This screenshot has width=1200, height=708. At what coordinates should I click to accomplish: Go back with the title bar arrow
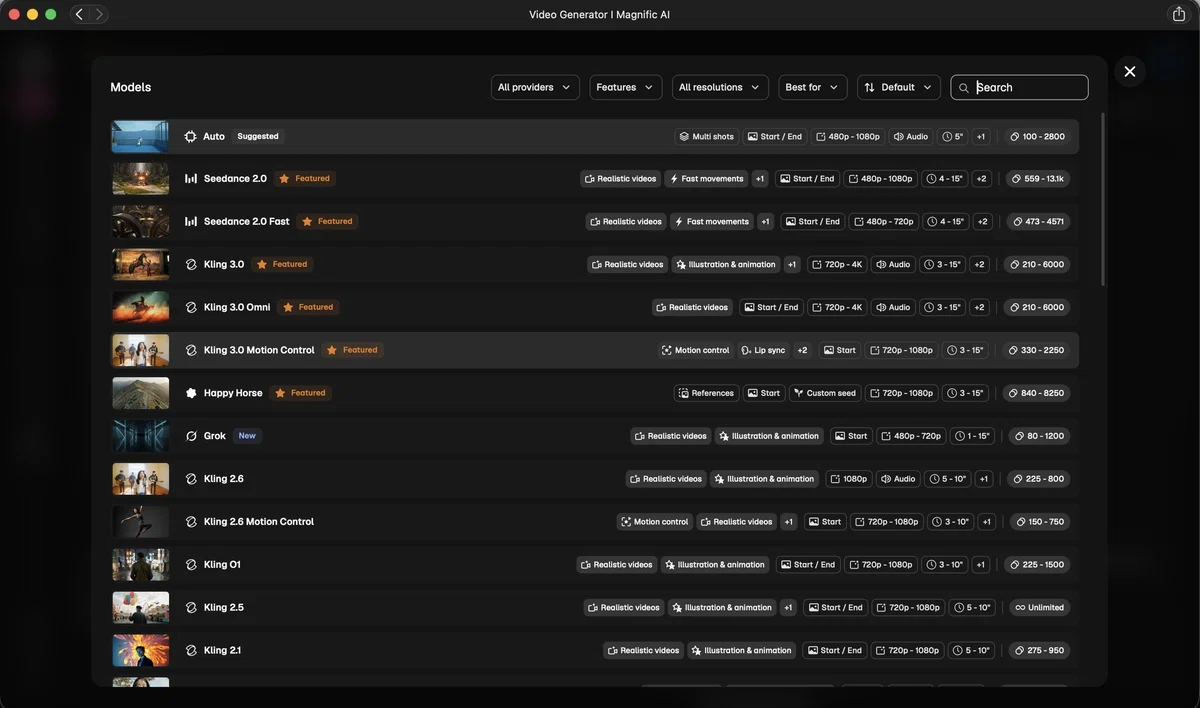pos(79,14)
